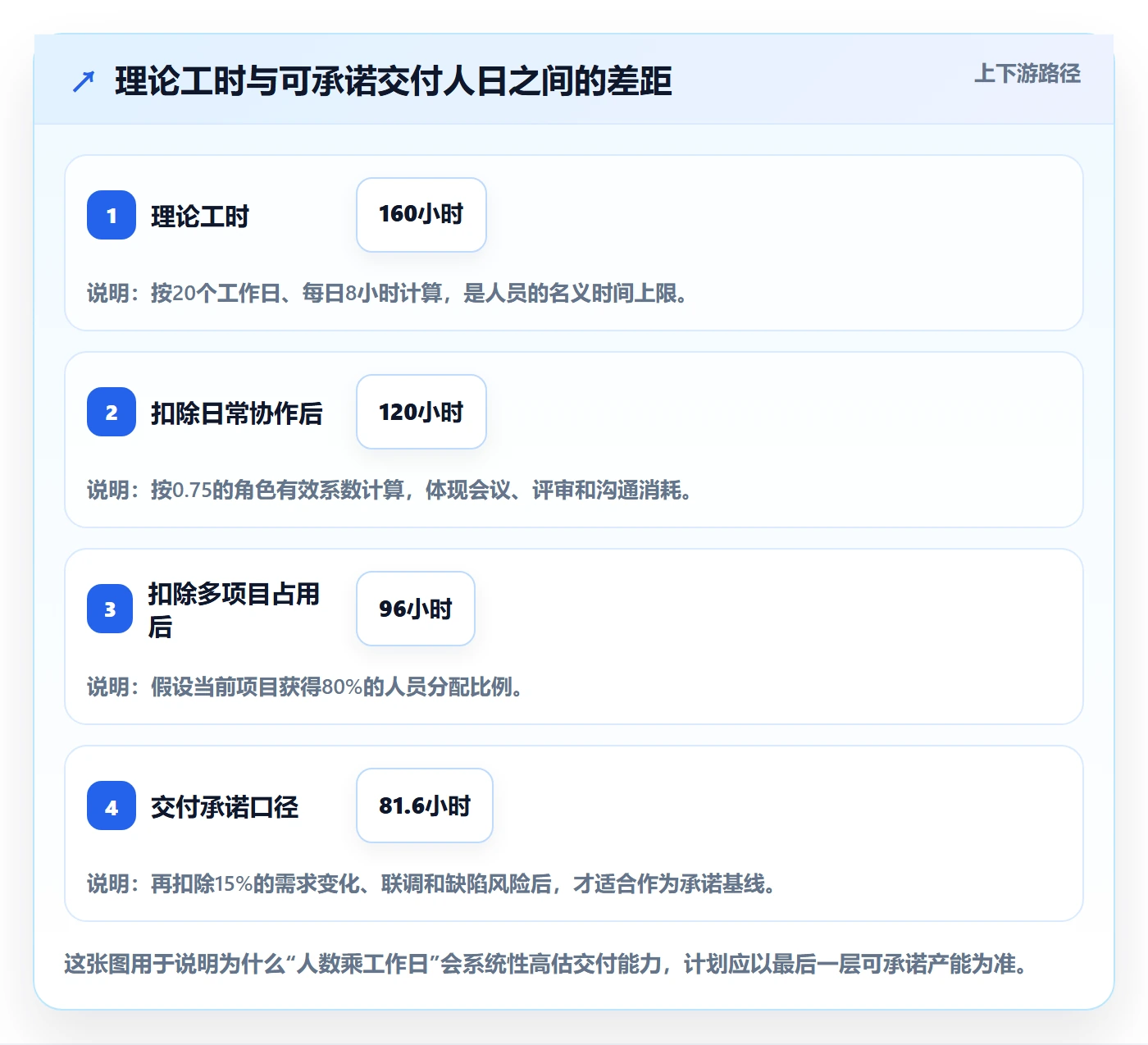The height and width of the screenshot is (1045, 1148).
Task: Click the 160小时 value box
Action: point(421,215)
